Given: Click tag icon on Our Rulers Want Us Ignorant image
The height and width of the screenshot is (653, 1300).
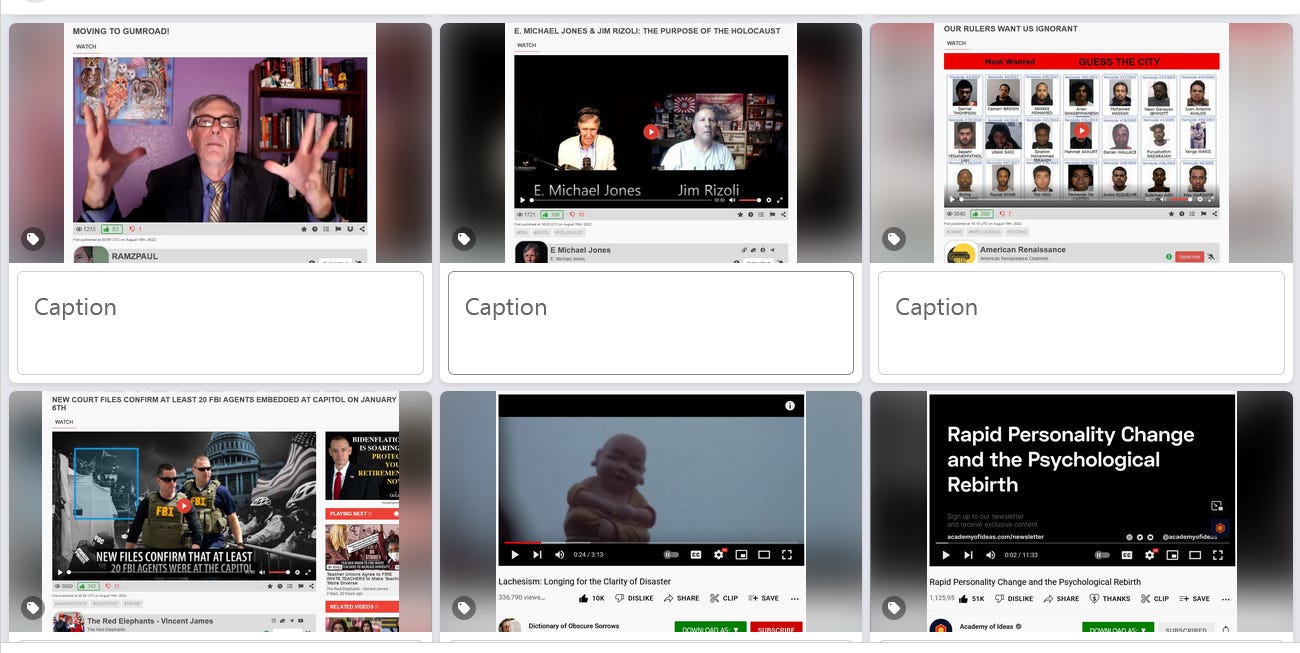Looking at the screenshot, I should [x=894, y=239].
